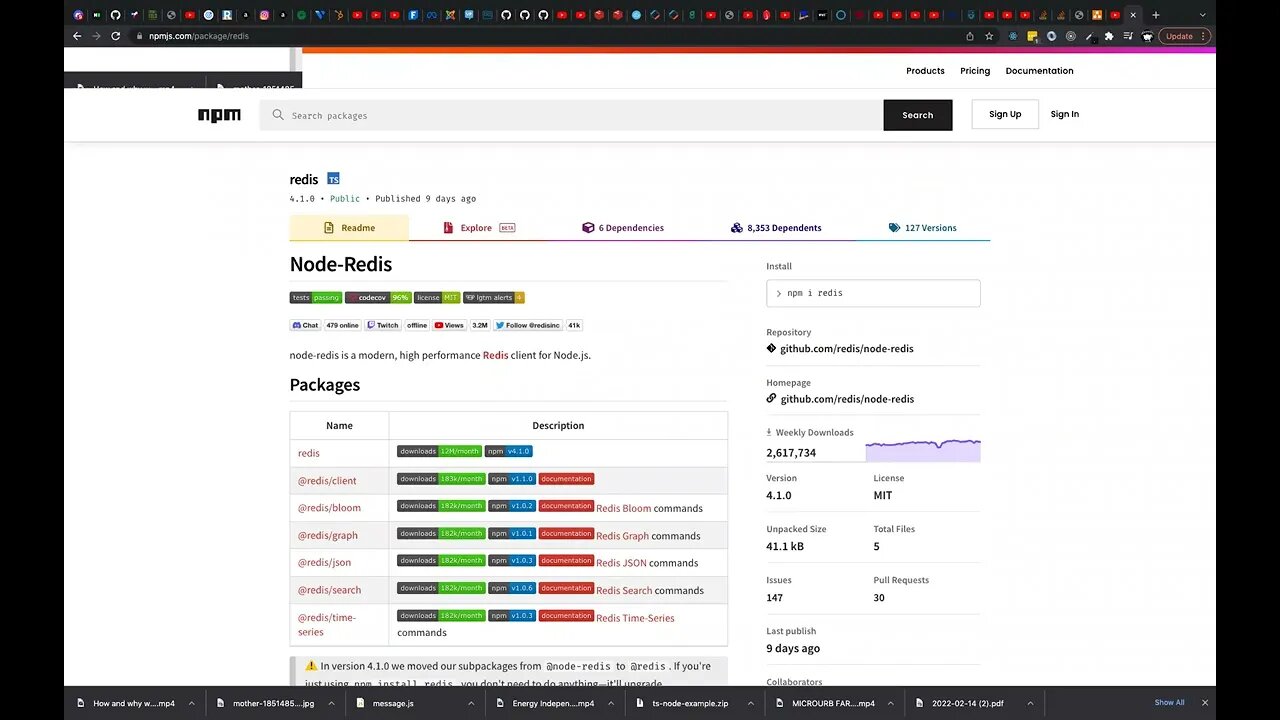Viewport: 1280px width, 720px height.
Task: Click Show All downloads
Action: pos(1169,702)
